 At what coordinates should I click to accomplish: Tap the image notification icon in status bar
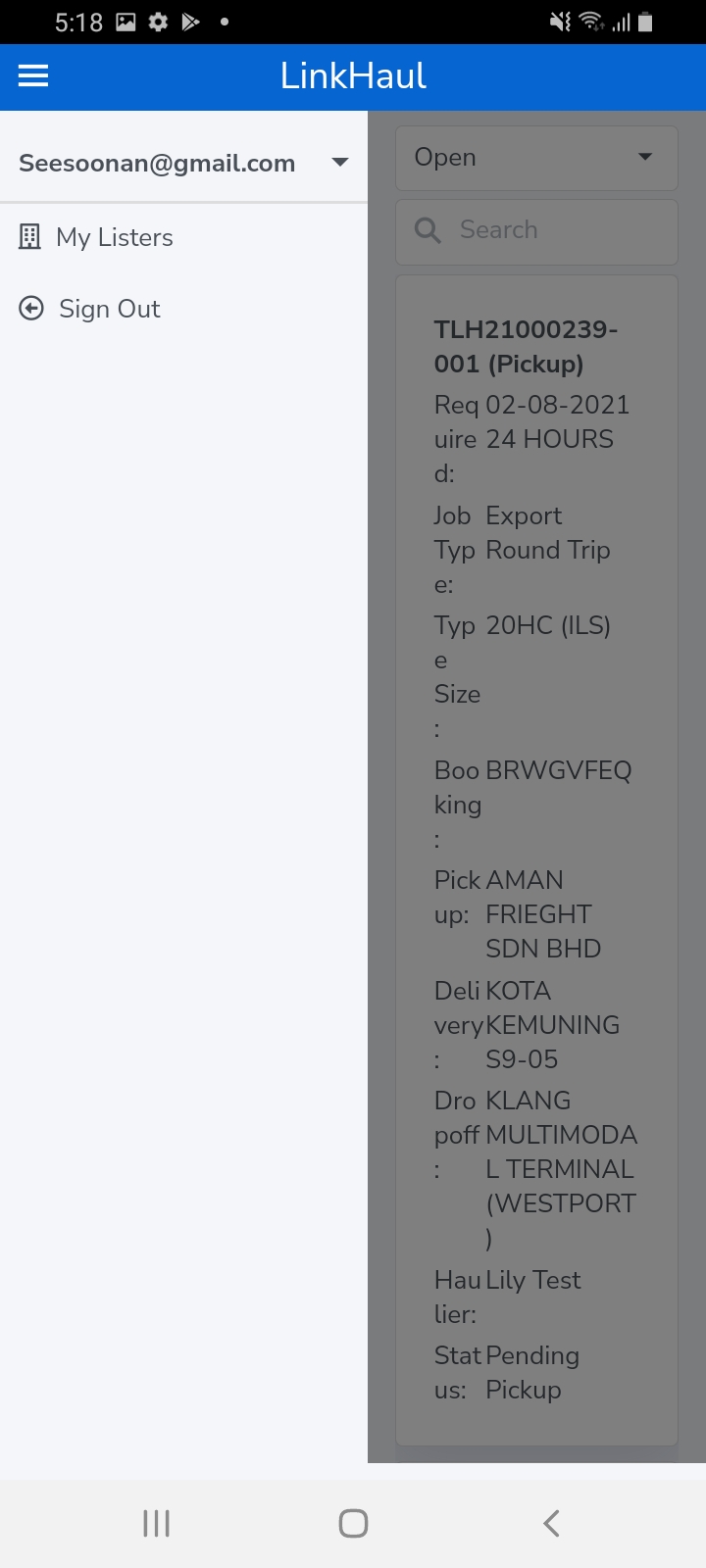tap(126, 22)
